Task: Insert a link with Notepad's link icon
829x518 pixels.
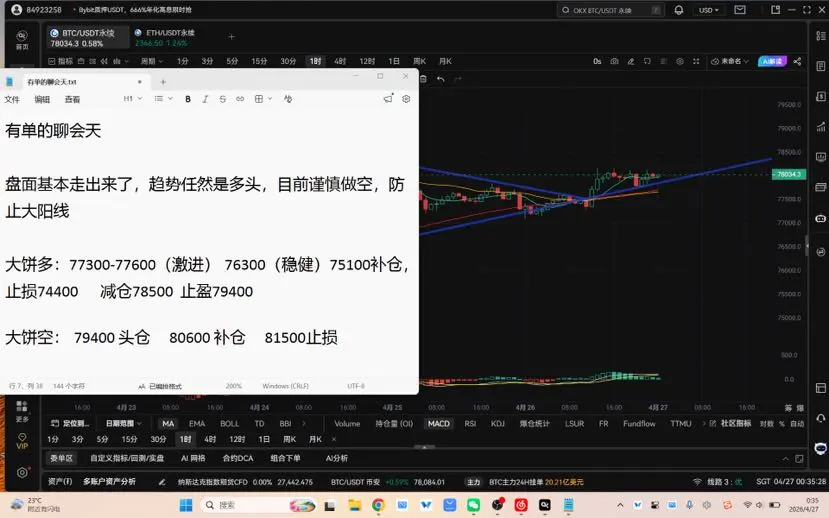Action: pyautogui.click(x=240, y=99)
